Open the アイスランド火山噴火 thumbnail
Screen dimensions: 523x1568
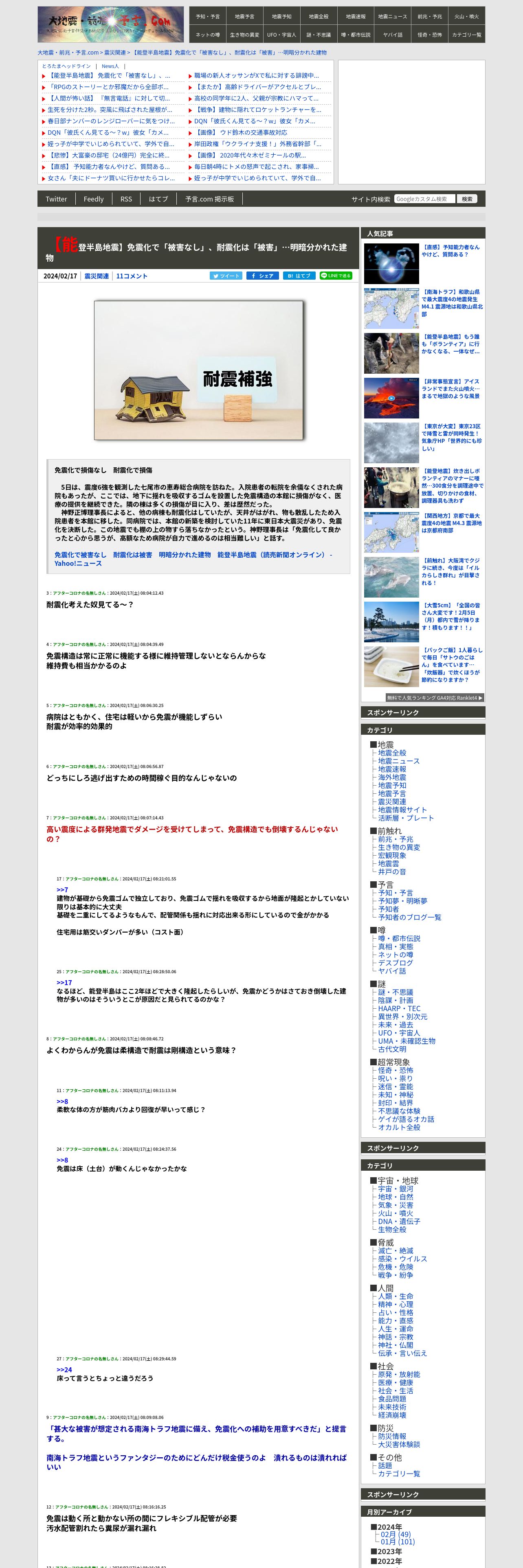391,398
